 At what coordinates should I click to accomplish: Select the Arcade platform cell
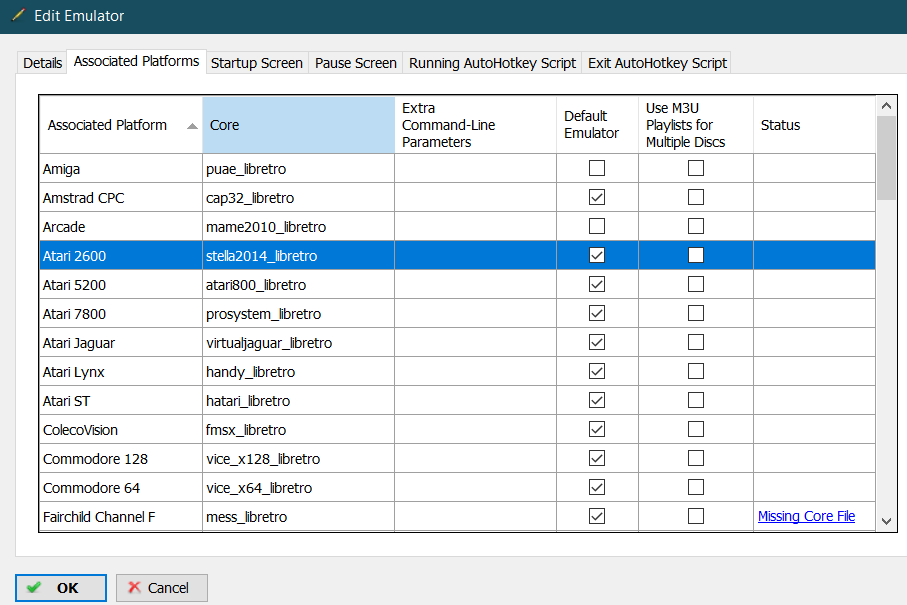click(121, 226)
